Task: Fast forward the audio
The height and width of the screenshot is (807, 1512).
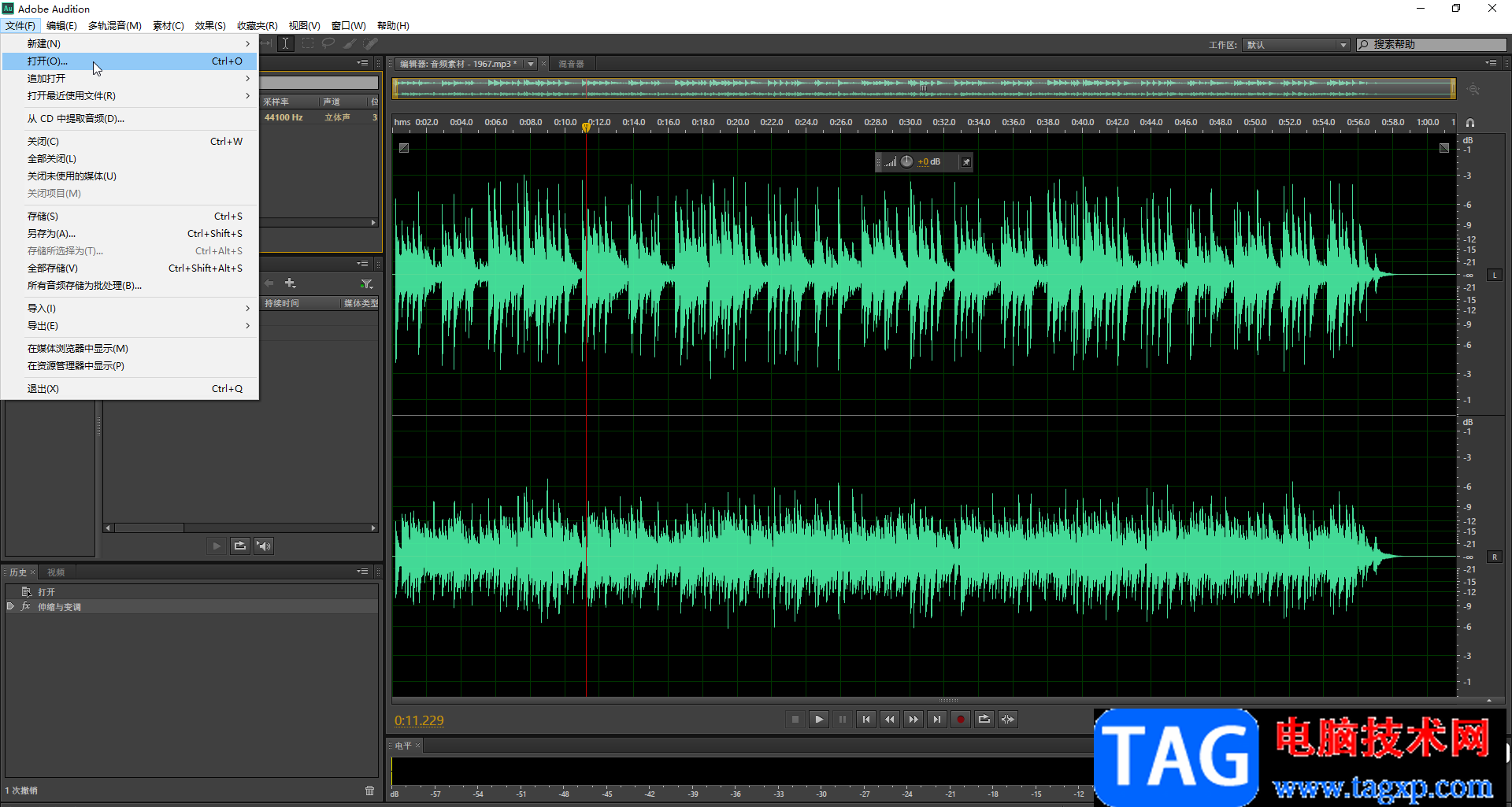Action: pyautogui.click(x=913, y=720)
